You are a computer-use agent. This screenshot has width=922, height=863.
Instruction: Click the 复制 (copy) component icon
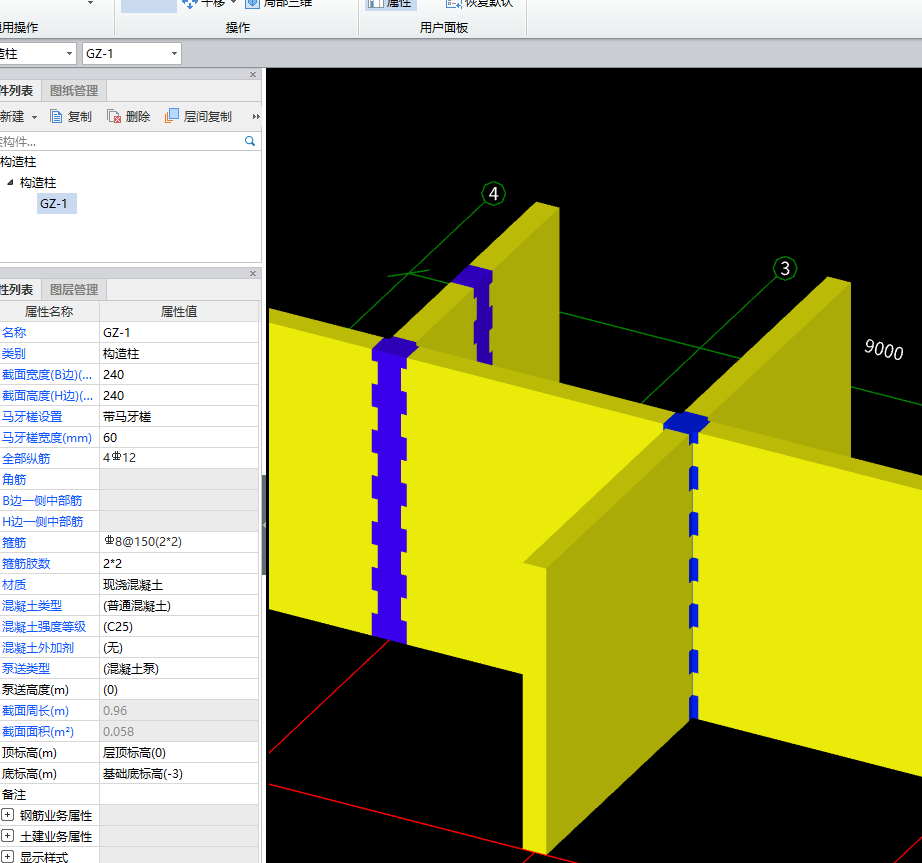(x=56, y=116)
